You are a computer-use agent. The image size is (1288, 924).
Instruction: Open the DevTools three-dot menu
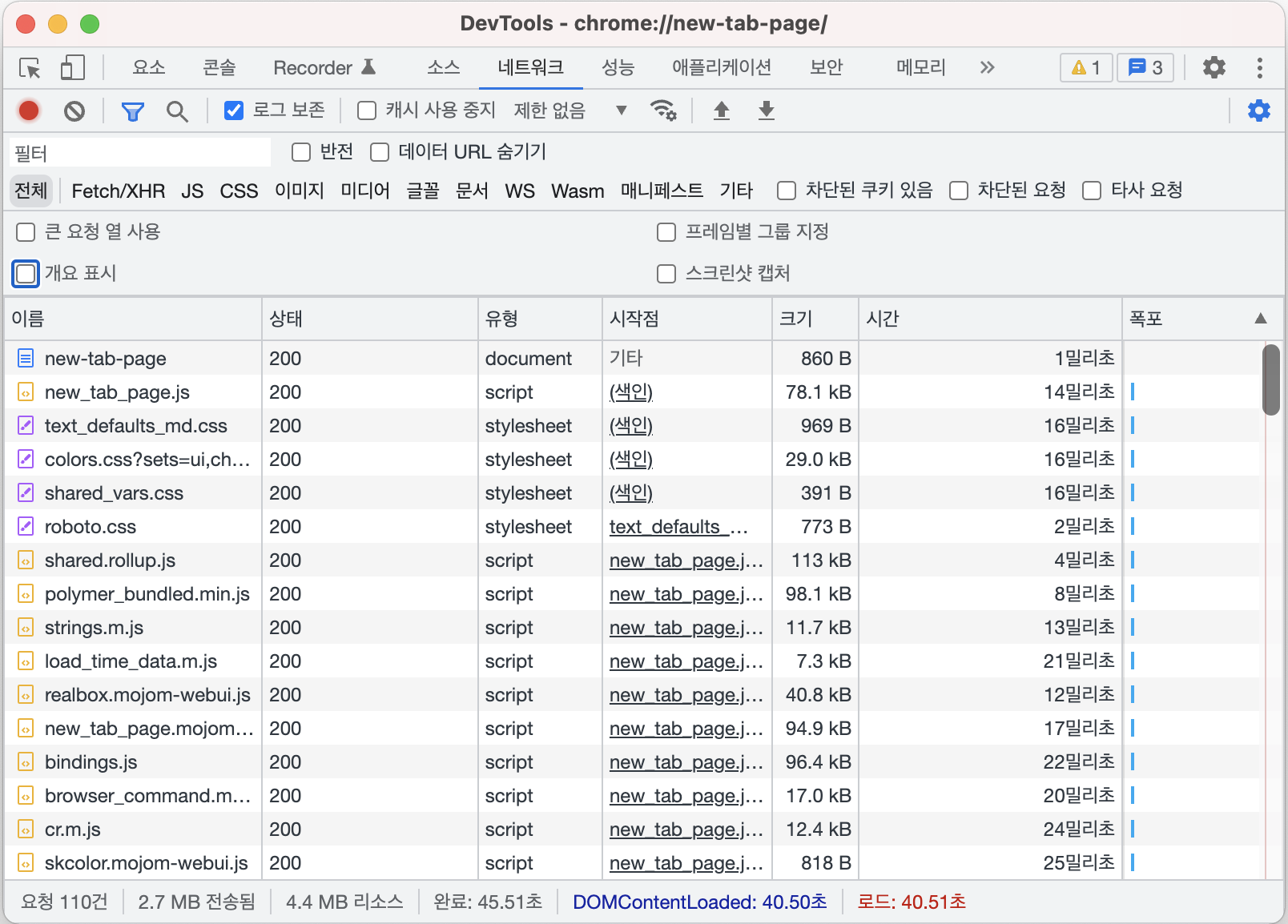tap(1260, 68)
